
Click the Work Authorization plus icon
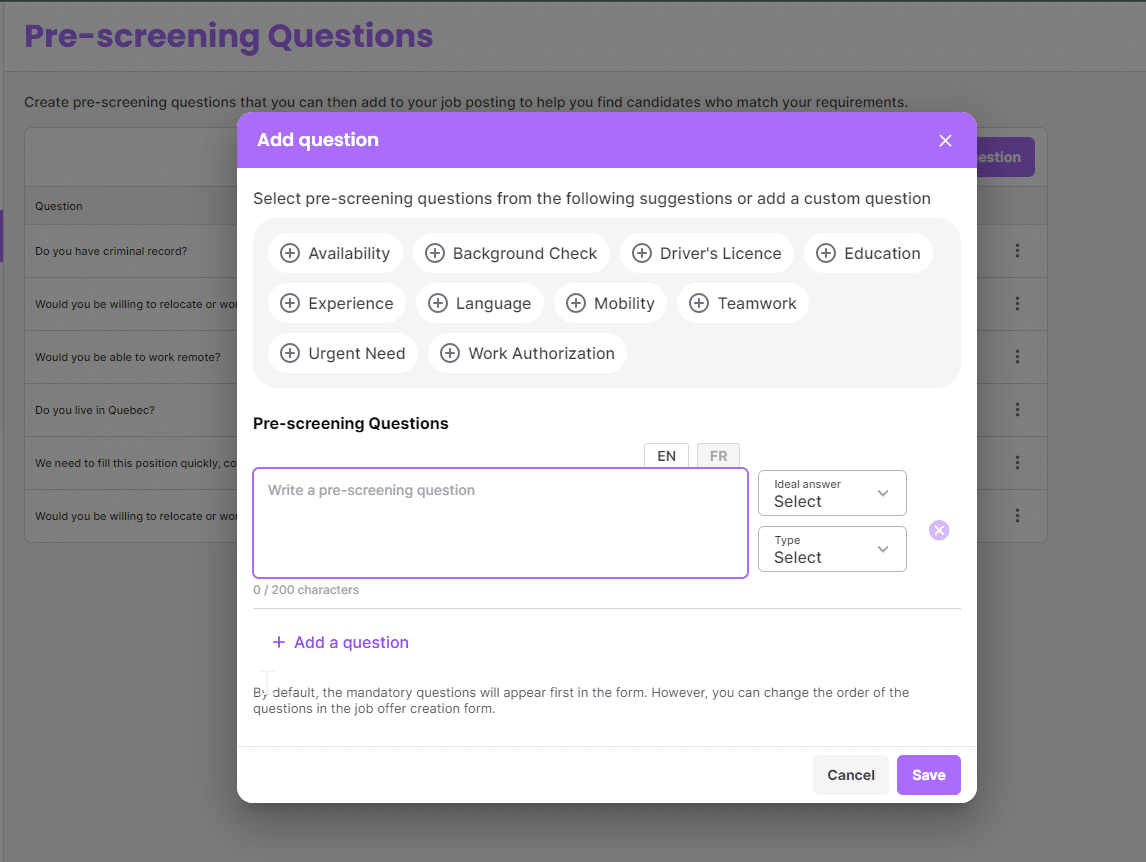pyautogui.click(x=450, y=354)
